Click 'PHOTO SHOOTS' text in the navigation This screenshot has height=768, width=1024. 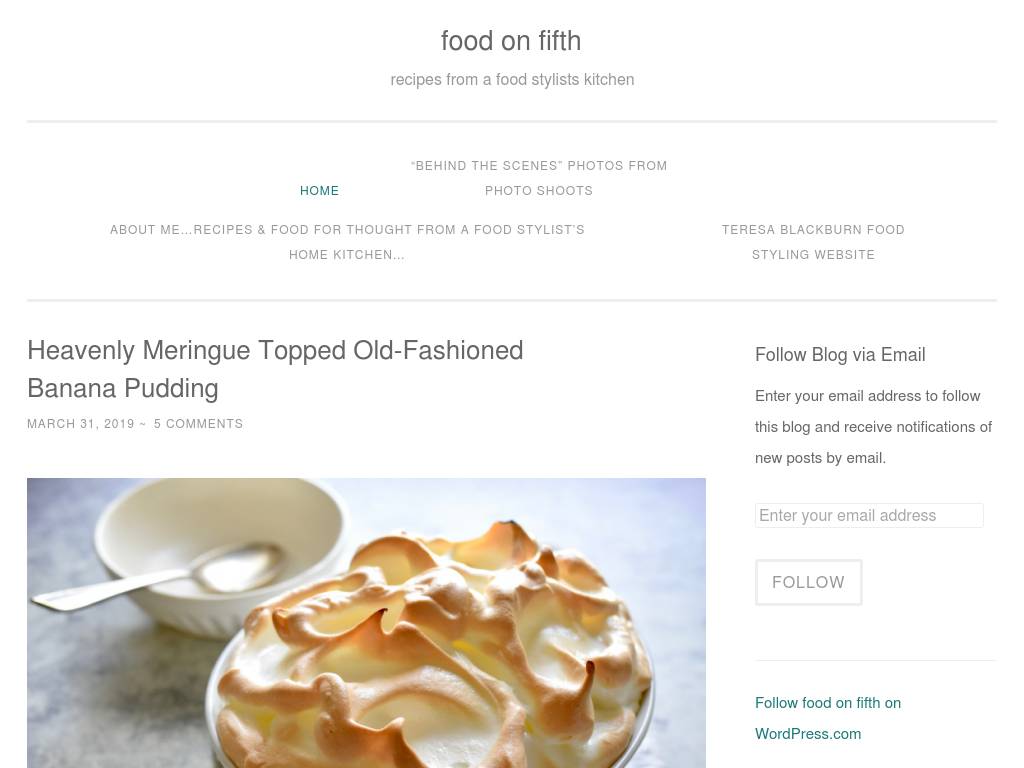[x=539, y=191]
